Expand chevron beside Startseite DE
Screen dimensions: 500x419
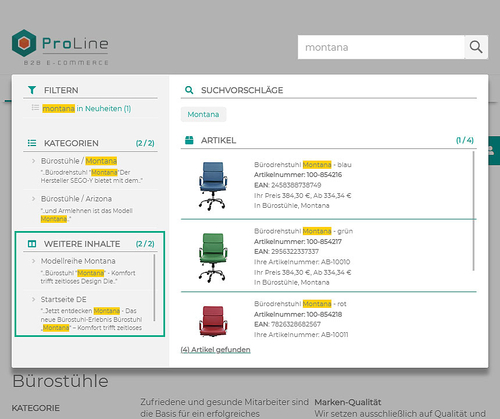[33, 299]
